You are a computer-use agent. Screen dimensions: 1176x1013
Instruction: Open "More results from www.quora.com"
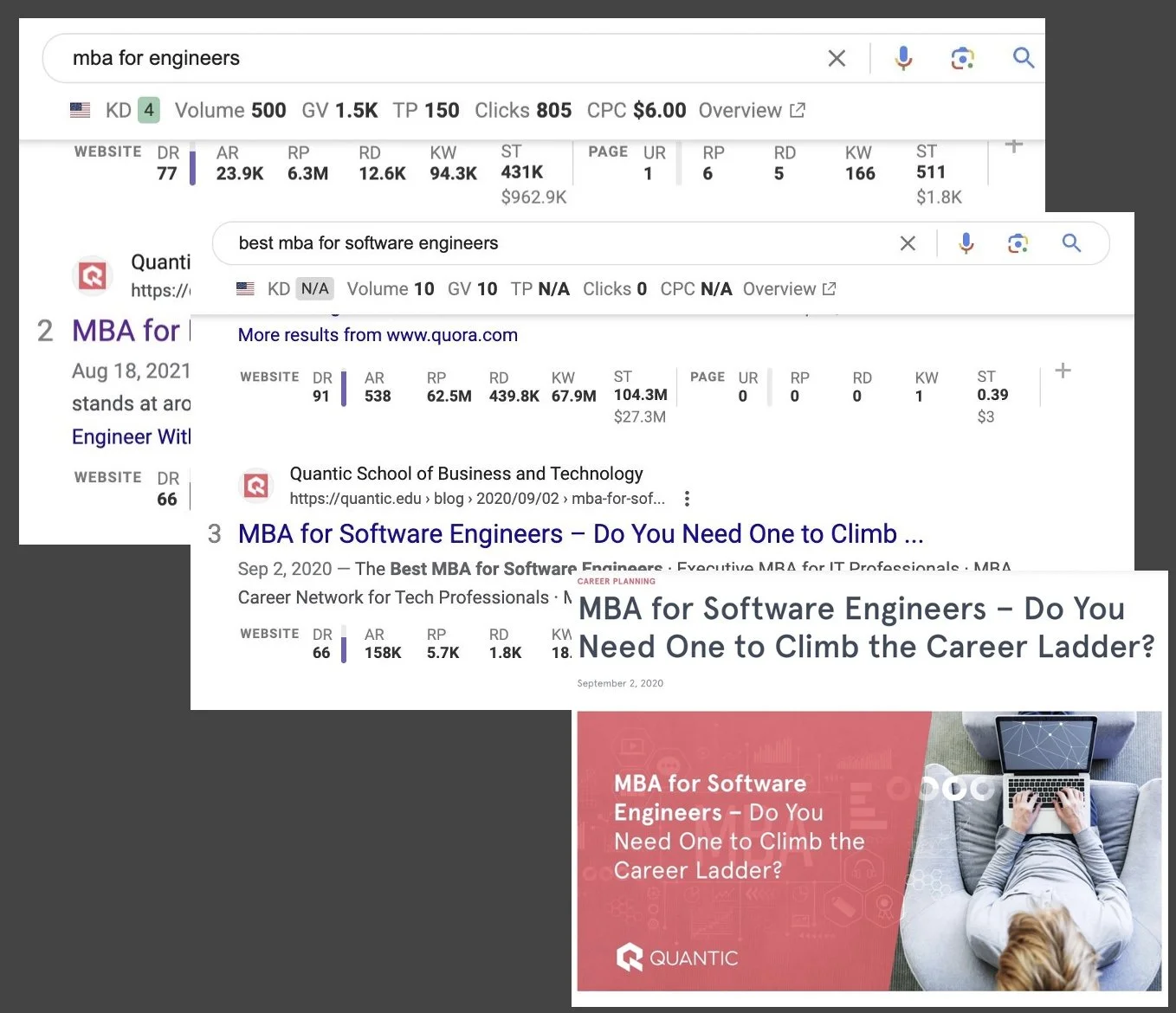click(x=378, y=335)
